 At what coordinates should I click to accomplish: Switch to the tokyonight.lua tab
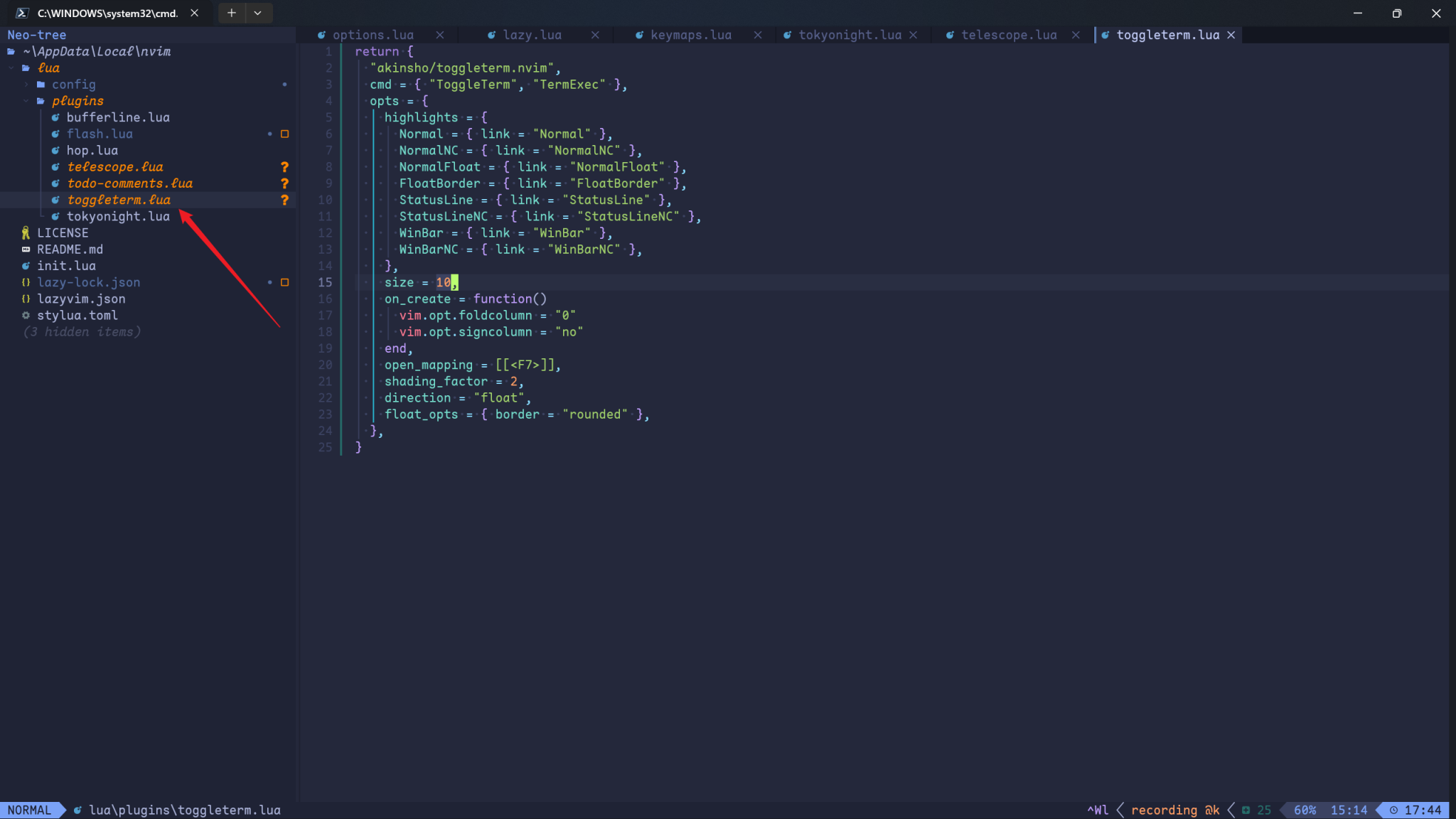pos(850,34)
